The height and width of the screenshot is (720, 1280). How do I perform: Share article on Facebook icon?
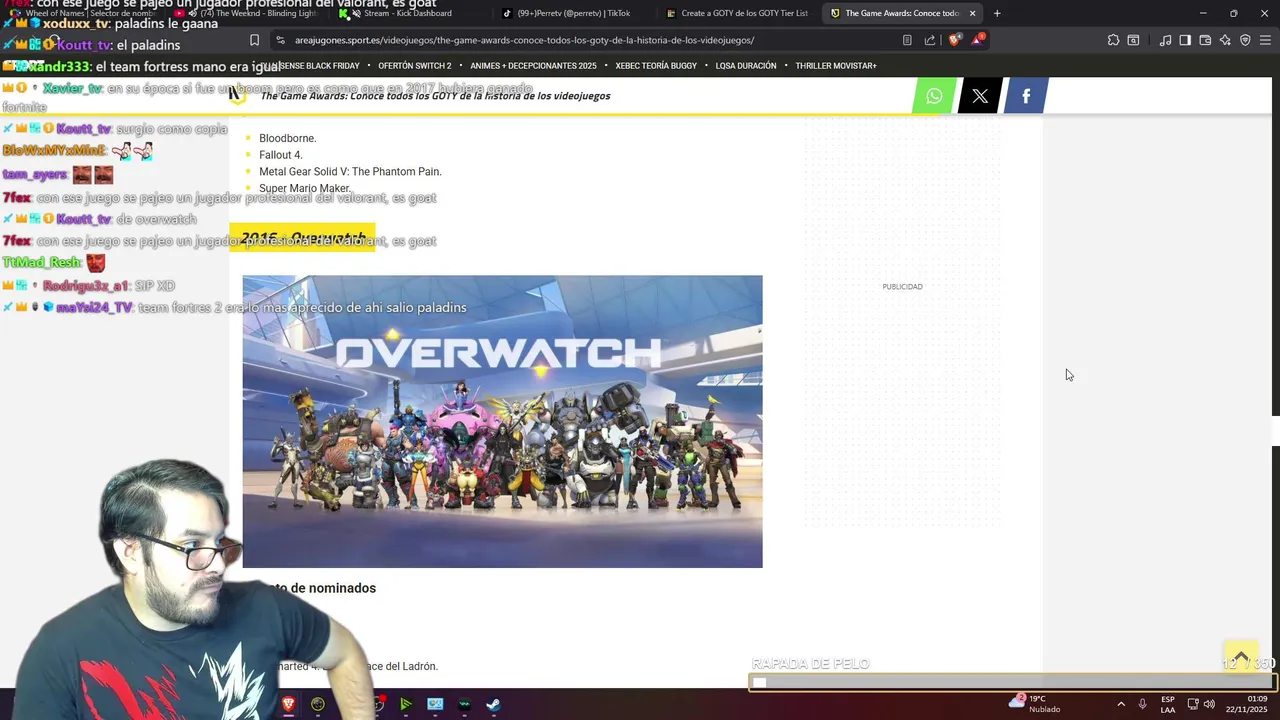click(1026, 96)
